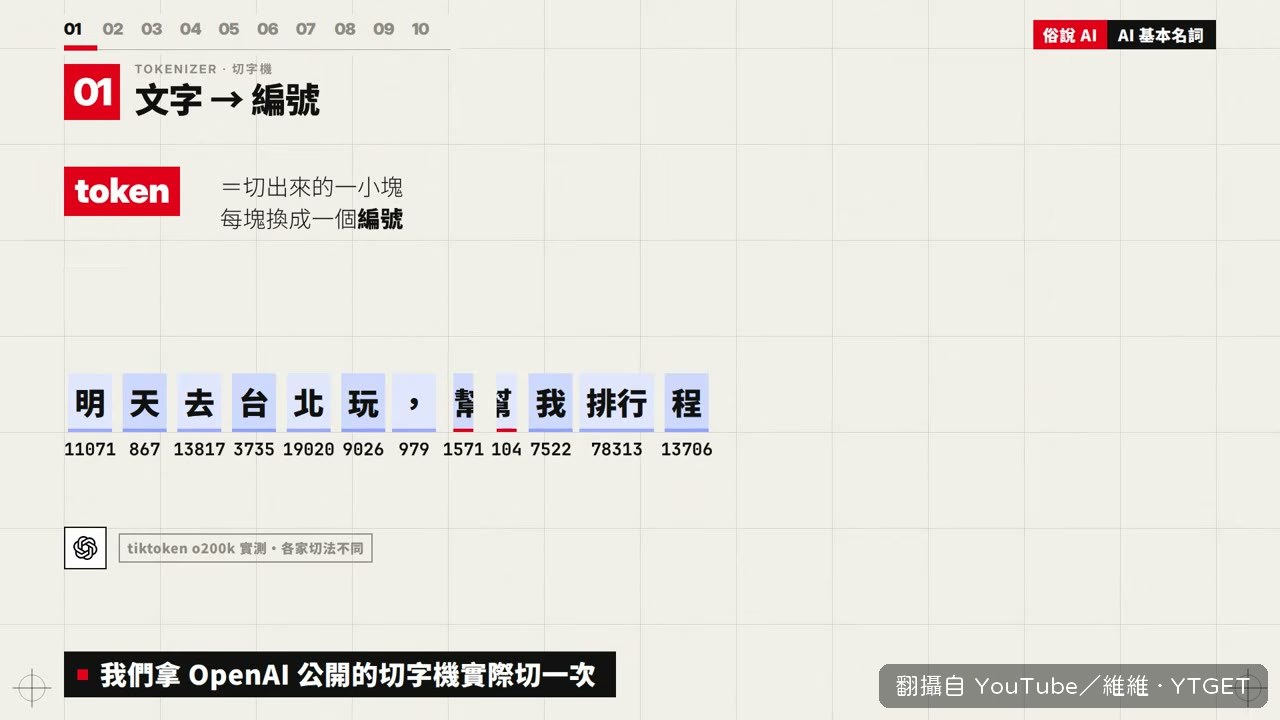Jump to chapter tab 02

pyautogui.click(x=113, y=29)
